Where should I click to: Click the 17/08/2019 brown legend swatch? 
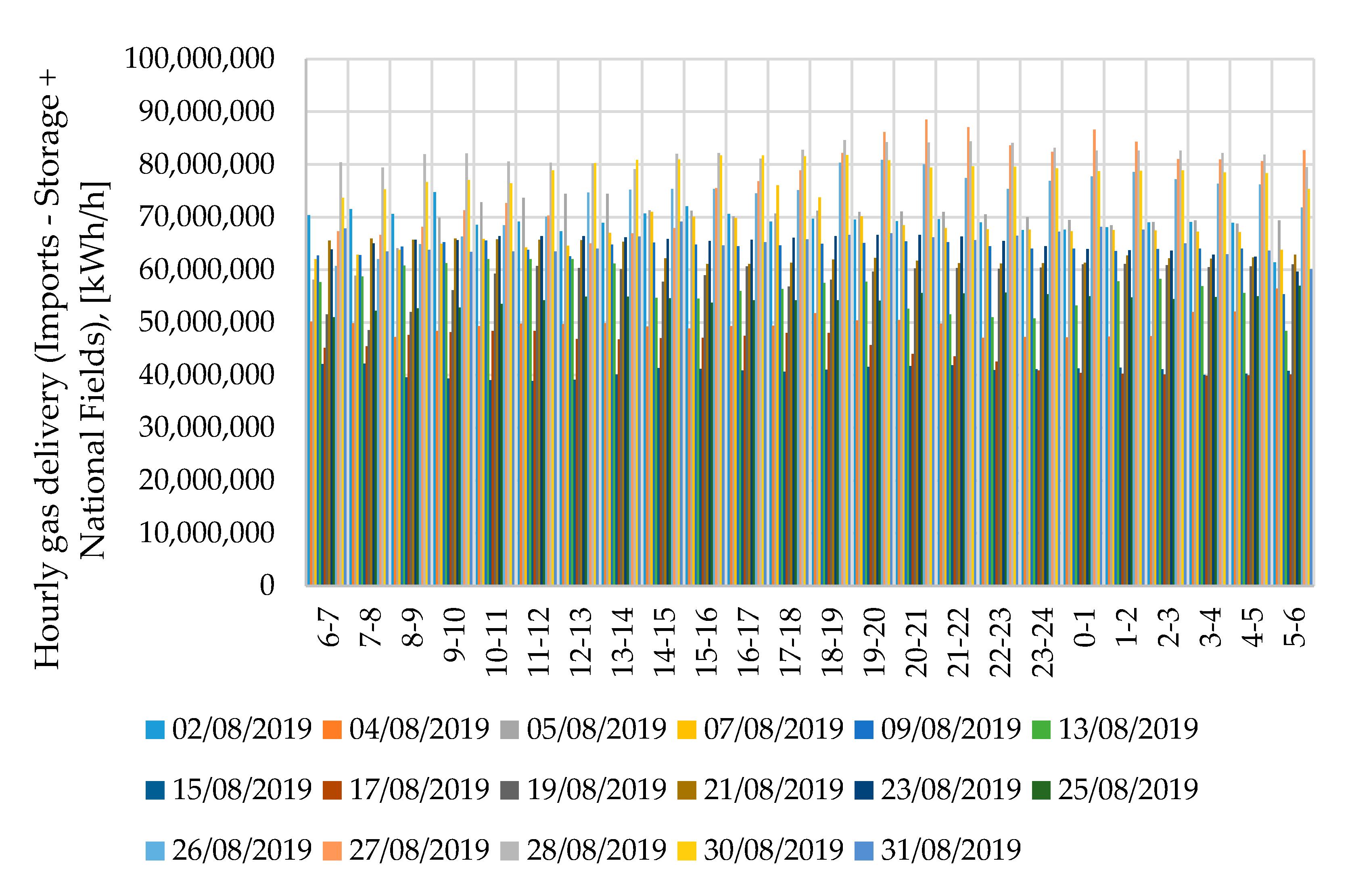(x=332, y=790)
